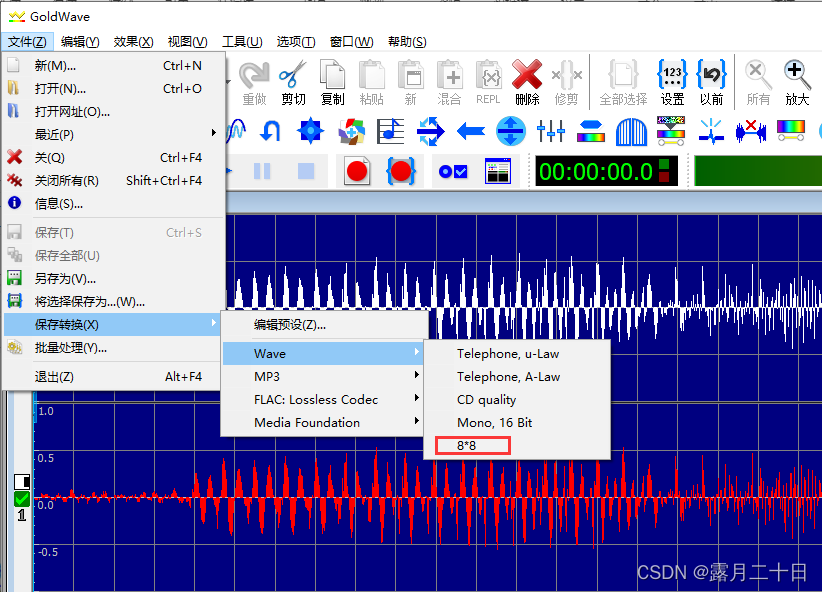Click the Pause playback button
The image size is (822, 592).
262,171
